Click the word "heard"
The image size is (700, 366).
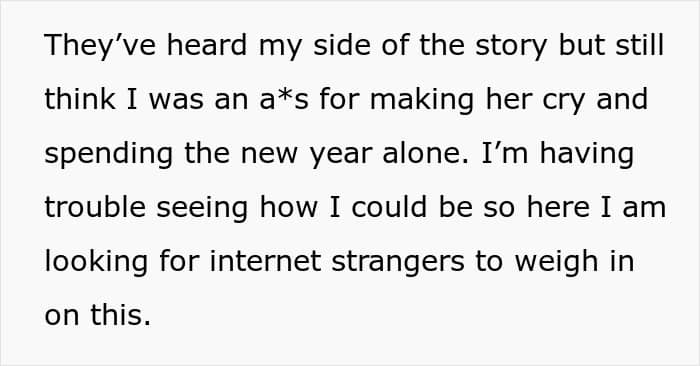click(x=207, y=45)
